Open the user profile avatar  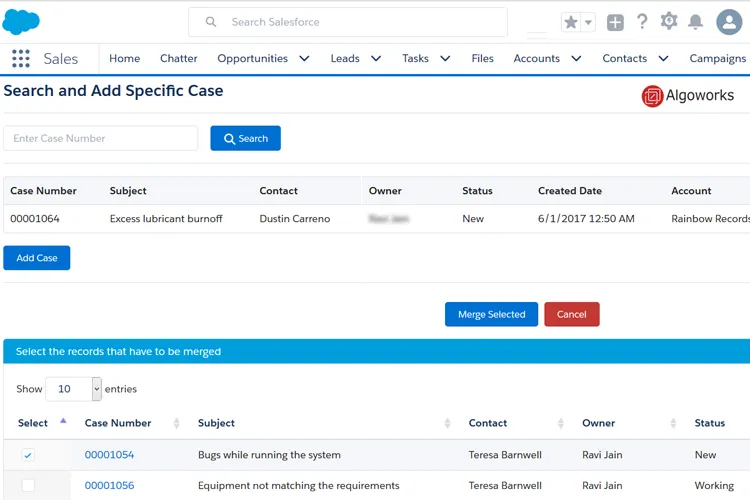coord(729,22)
